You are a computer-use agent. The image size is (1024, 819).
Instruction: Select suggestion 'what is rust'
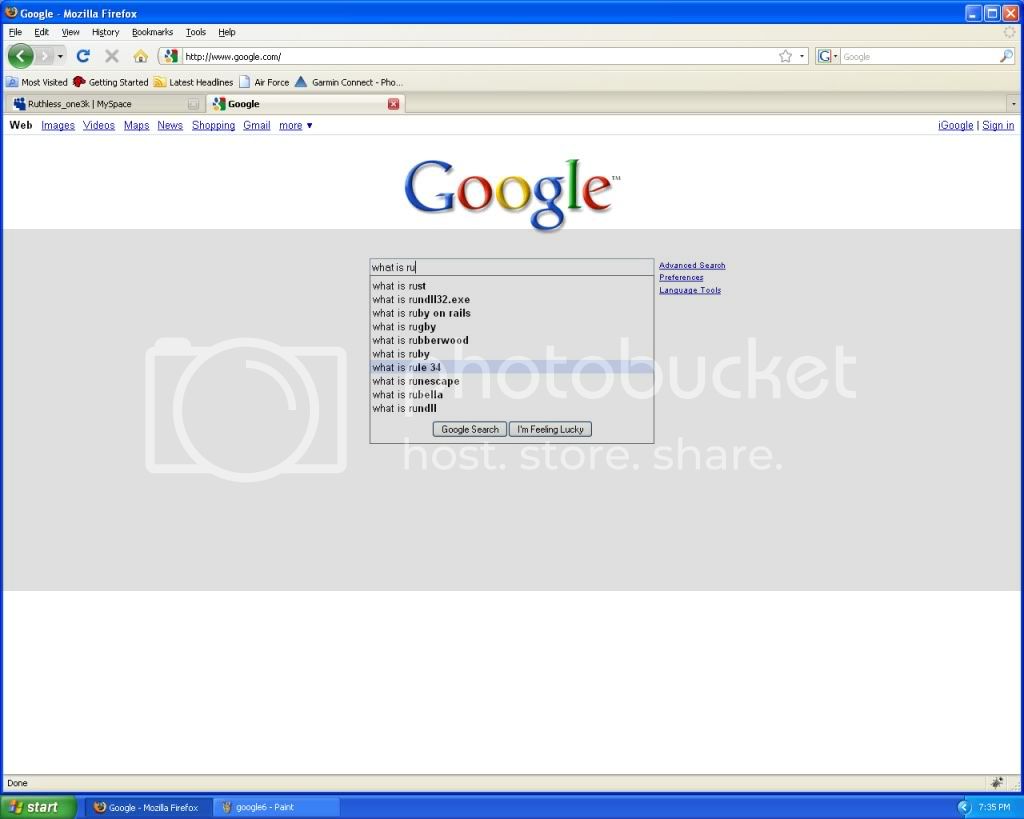[x=511, y=286]
